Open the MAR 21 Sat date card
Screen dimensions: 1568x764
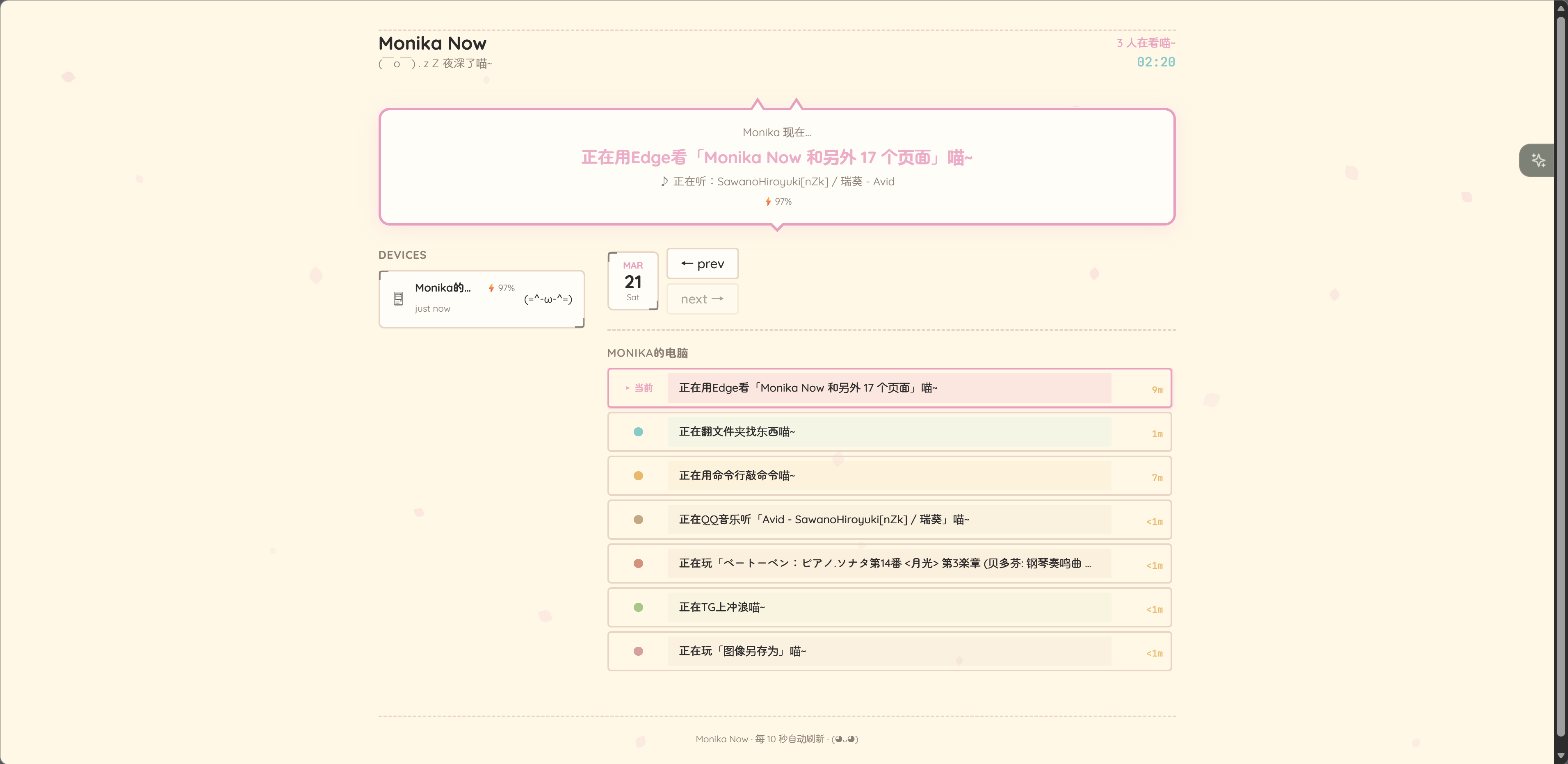pos(633,281)
